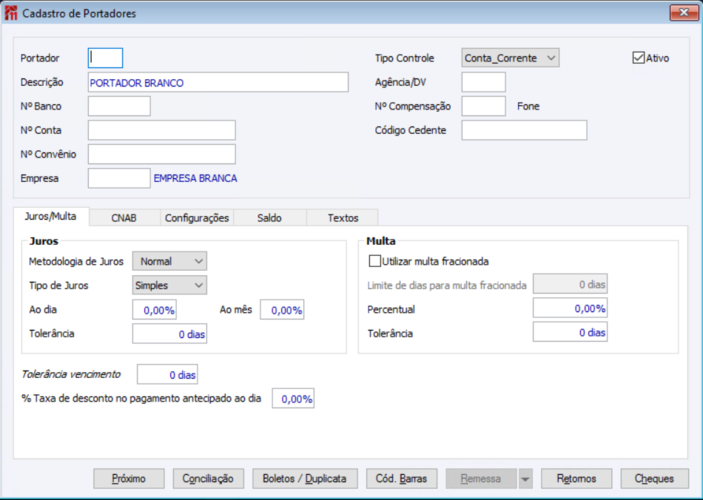Open Boletos / Duplicata
The image size is (703, 500).
305,479
